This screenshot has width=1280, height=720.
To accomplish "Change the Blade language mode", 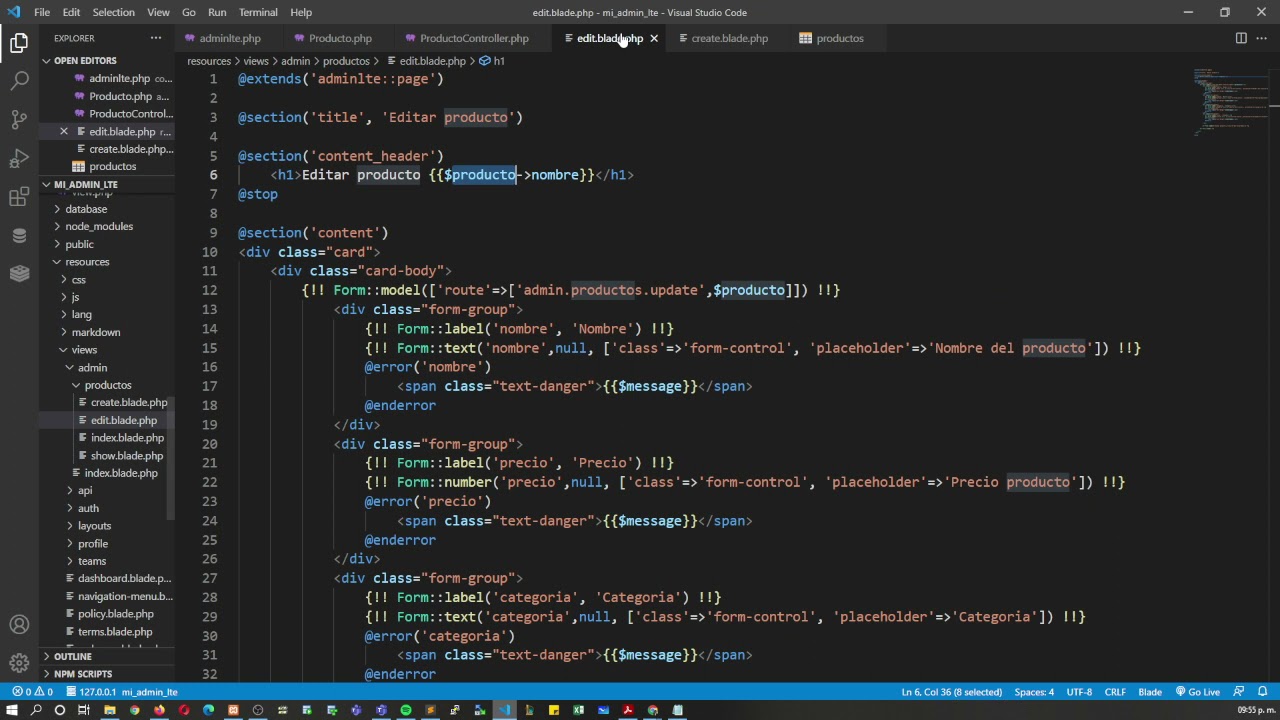I will click(1150, 692).
